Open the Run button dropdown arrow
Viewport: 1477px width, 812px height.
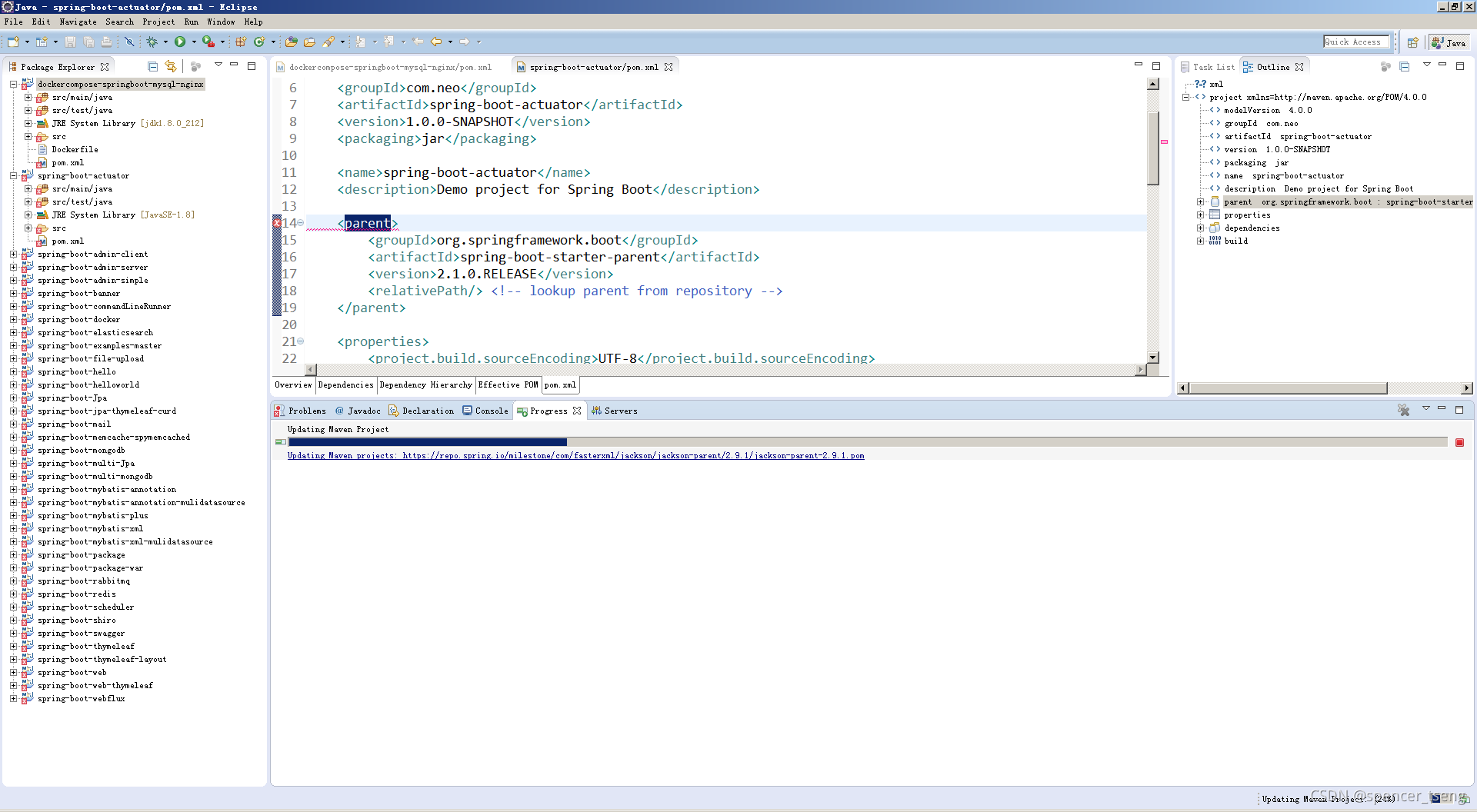pyautogui.click(x=193, y=42)
